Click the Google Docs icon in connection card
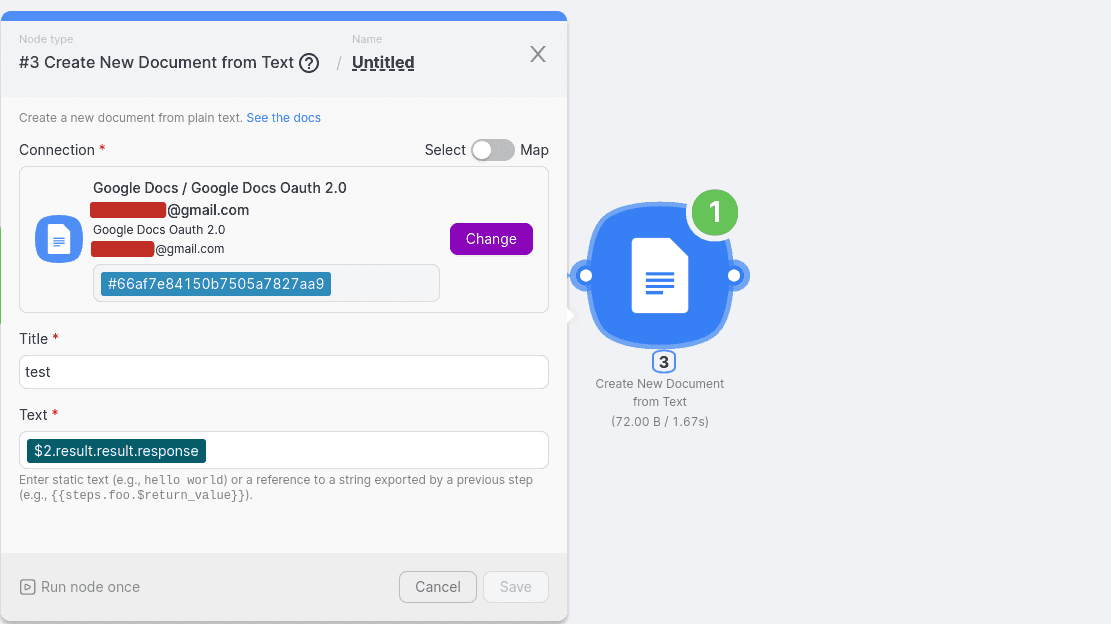Viewport: 1111px width, 624px height. 59,239
